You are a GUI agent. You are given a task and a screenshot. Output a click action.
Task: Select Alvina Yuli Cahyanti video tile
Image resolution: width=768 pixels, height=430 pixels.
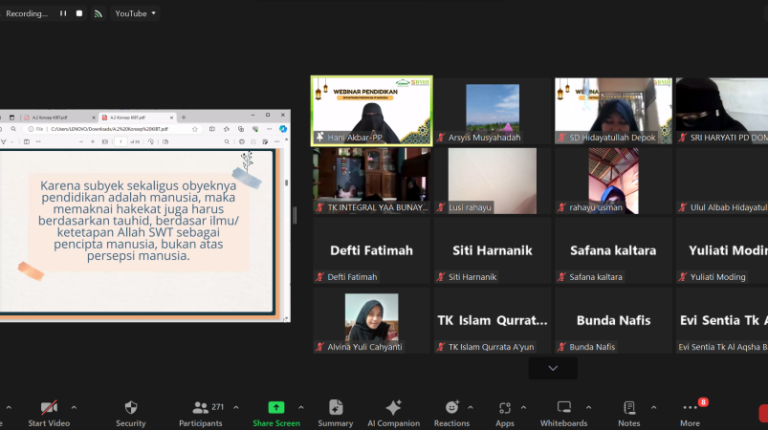(372, 320)
